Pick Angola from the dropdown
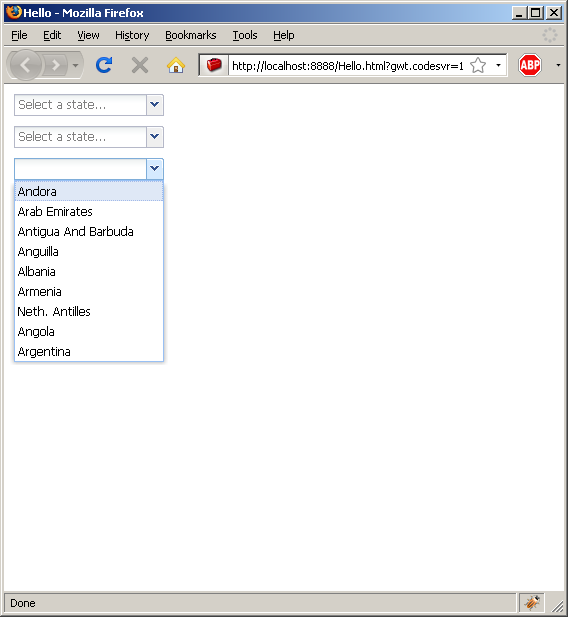568x617 pixels. pyautogui.click(x=89, y=332)
